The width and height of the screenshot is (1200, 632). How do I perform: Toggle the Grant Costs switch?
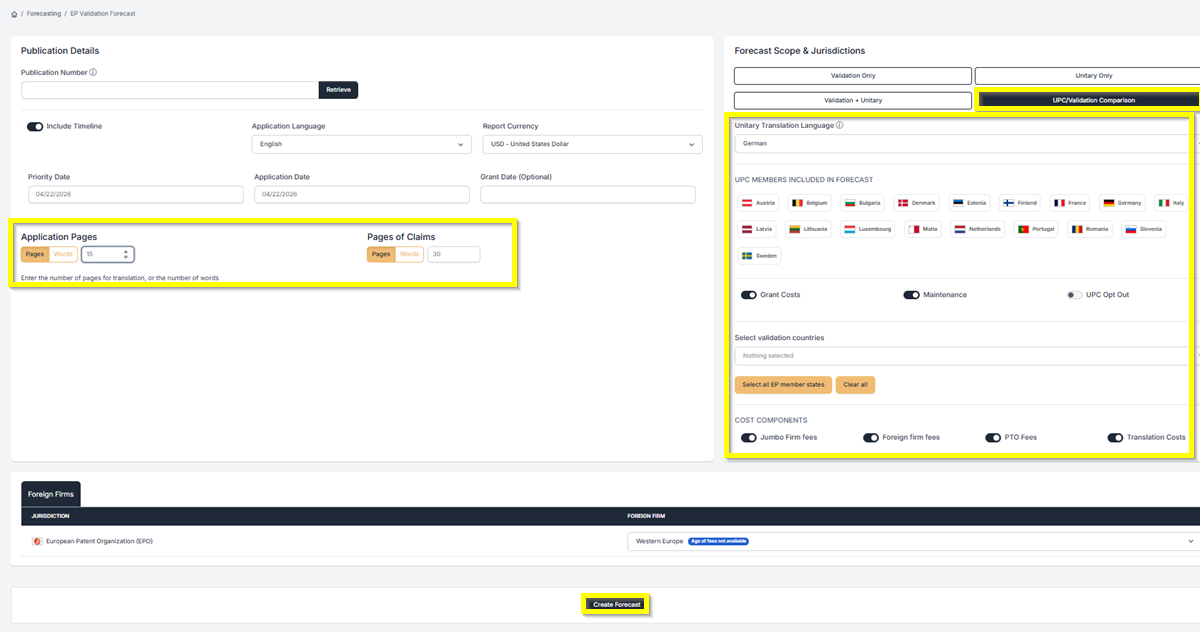(749, 295)
